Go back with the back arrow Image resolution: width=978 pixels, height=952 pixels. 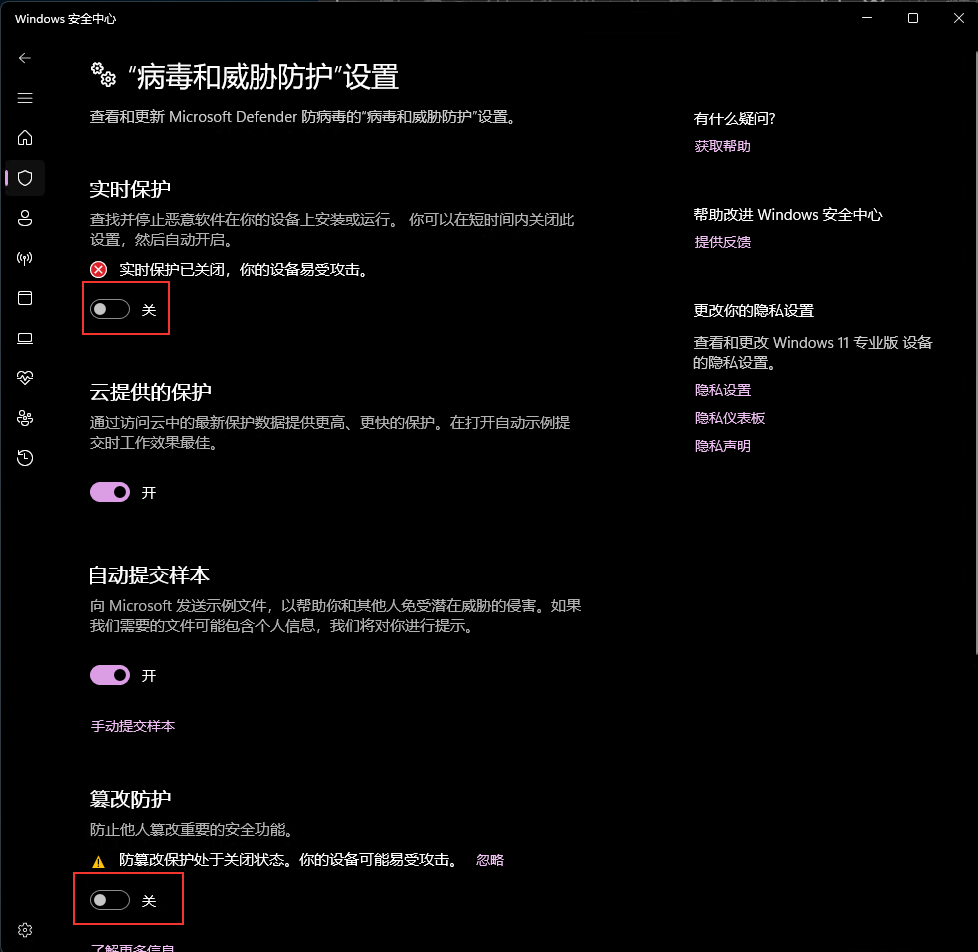coord(25,58)
